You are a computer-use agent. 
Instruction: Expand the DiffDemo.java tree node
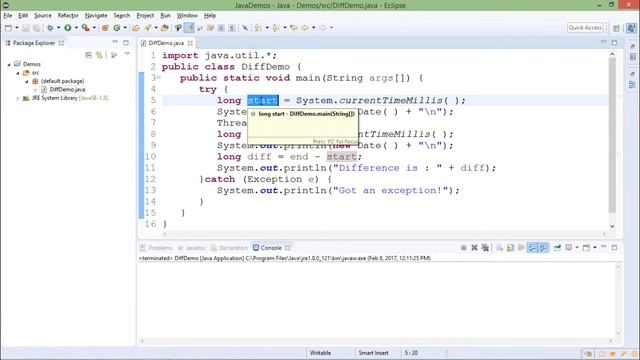coord(36,90)
